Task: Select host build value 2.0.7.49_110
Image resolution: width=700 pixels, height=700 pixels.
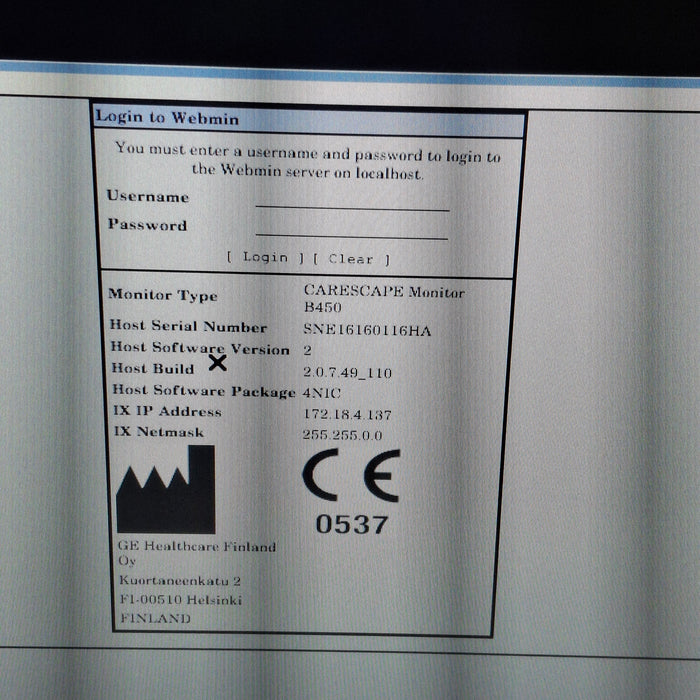Action: point(347,373)
